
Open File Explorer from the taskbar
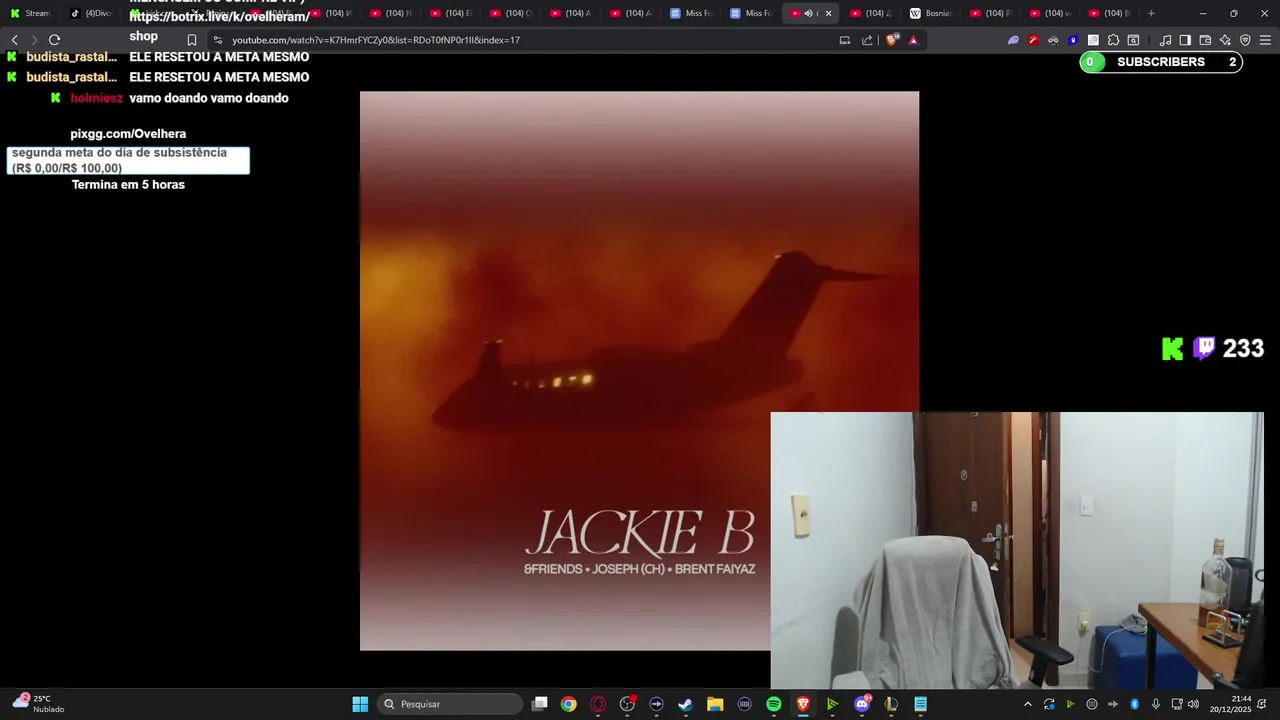(x=715, y=704)
